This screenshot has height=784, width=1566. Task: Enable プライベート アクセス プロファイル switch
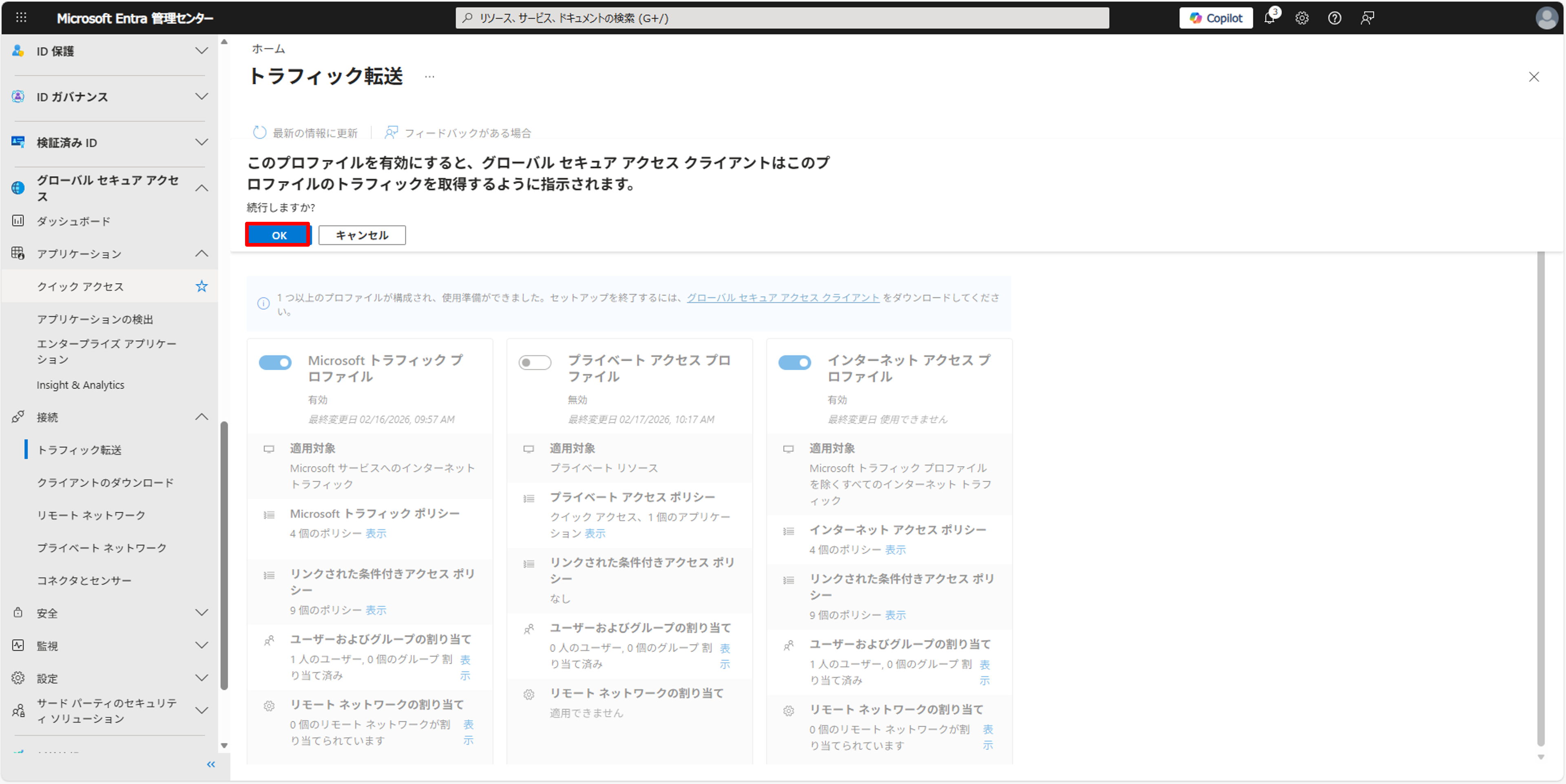click(x=535, y=363)
